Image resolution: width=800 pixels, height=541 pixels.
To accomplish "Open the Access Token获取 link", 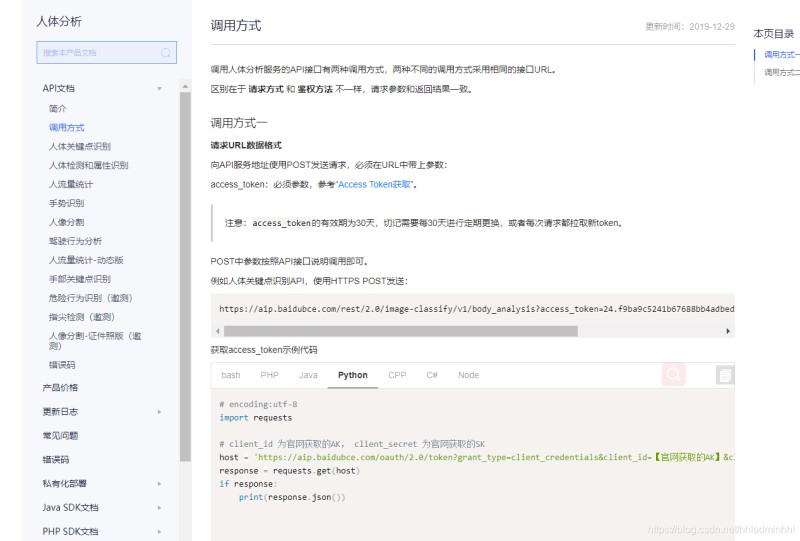I will point(375,185).
